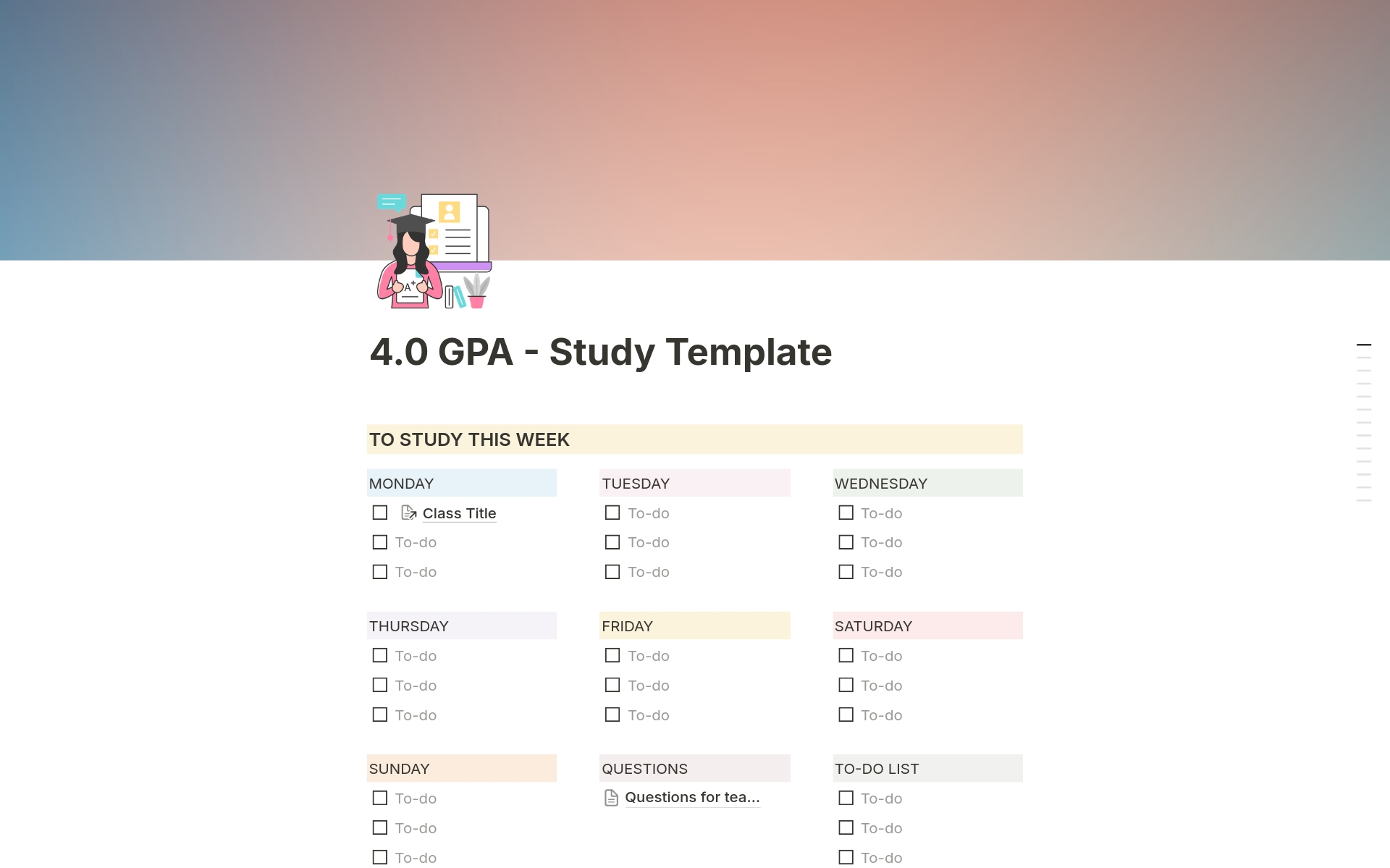Toggle the first Tuesday To-do checkbox

613,512
